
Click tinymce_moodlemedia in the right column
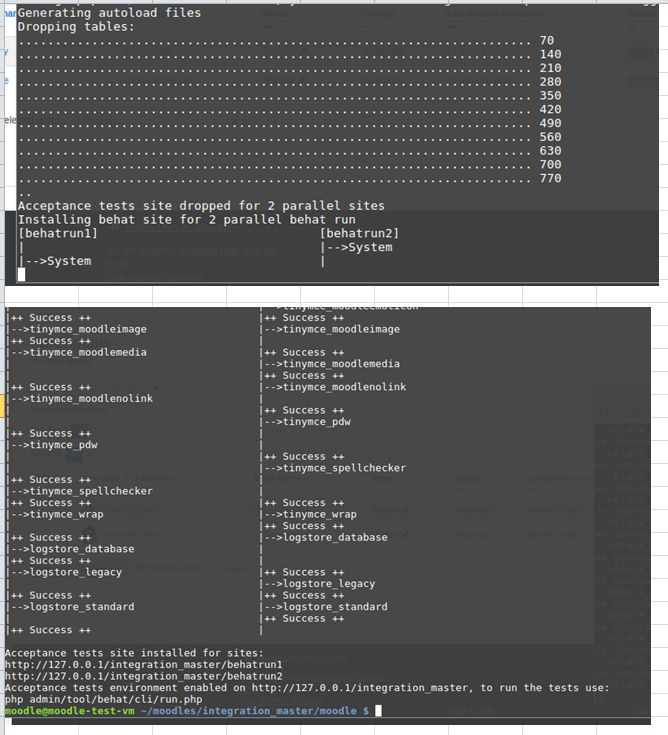click(x=341, y=364)
